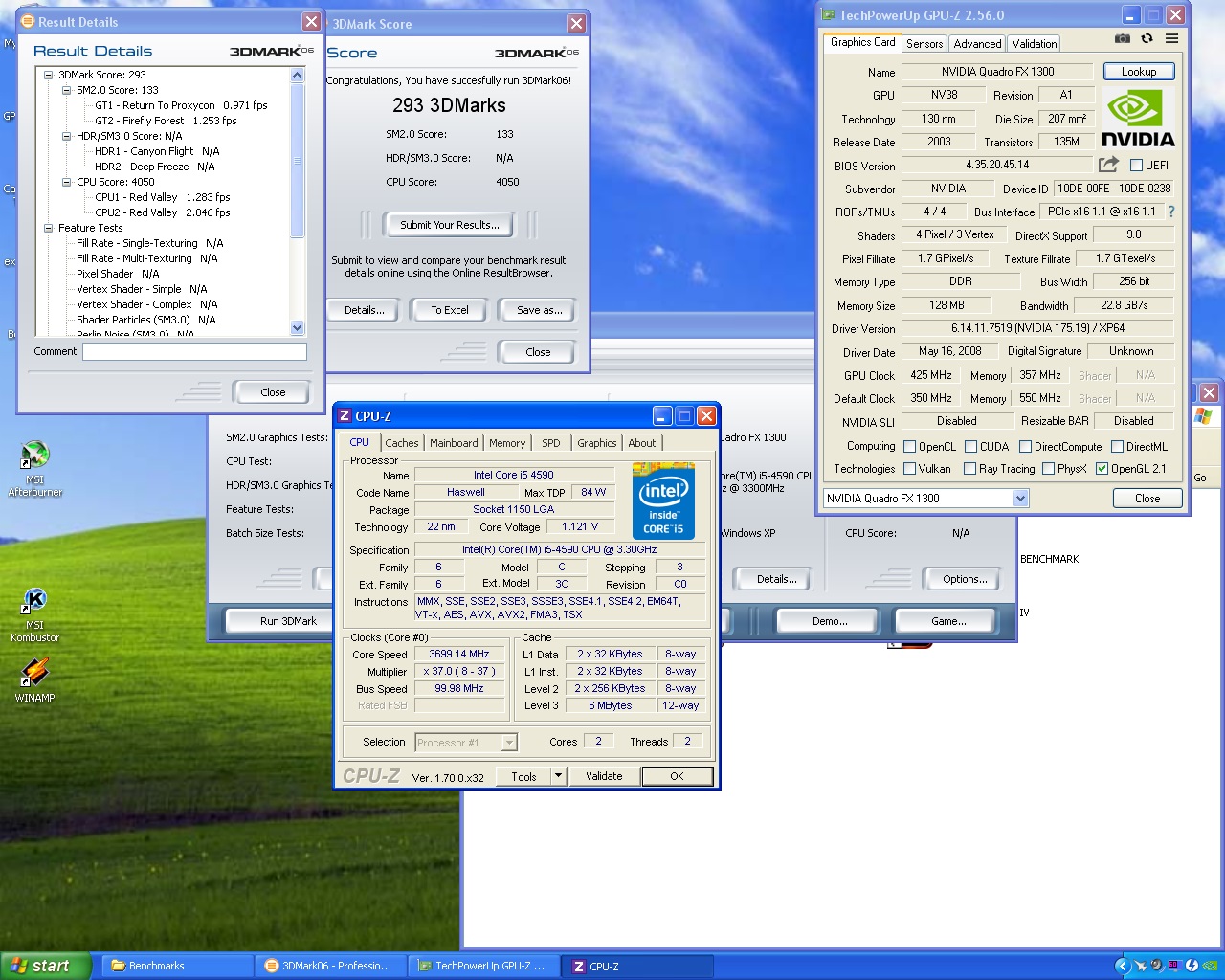Collapse the 3DMark Score: 293 tree node
The width and height of the screenshot is (1225, 980).
pos(49,75)
